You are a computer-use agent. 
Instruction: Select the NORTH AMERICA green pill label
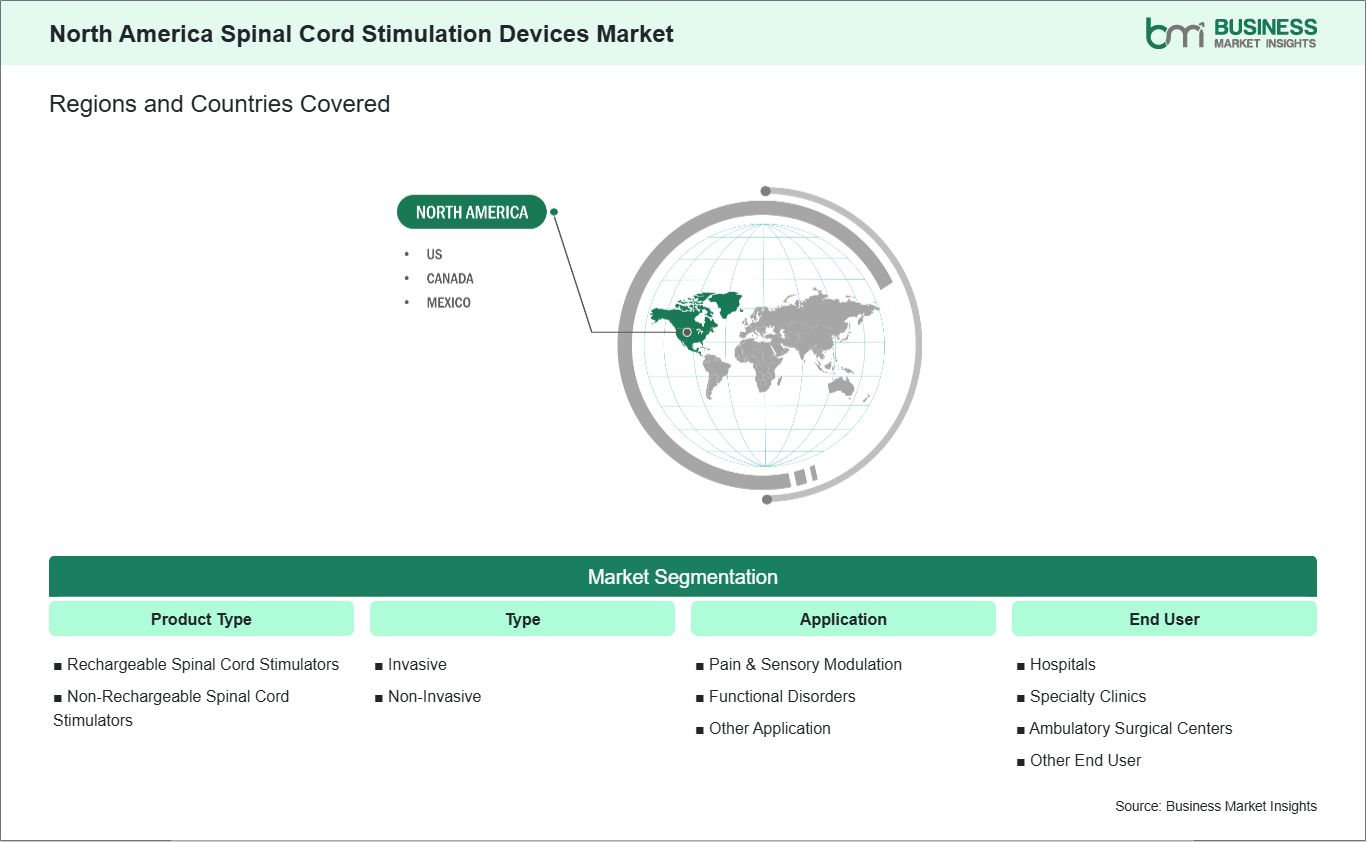click(472, 212)
